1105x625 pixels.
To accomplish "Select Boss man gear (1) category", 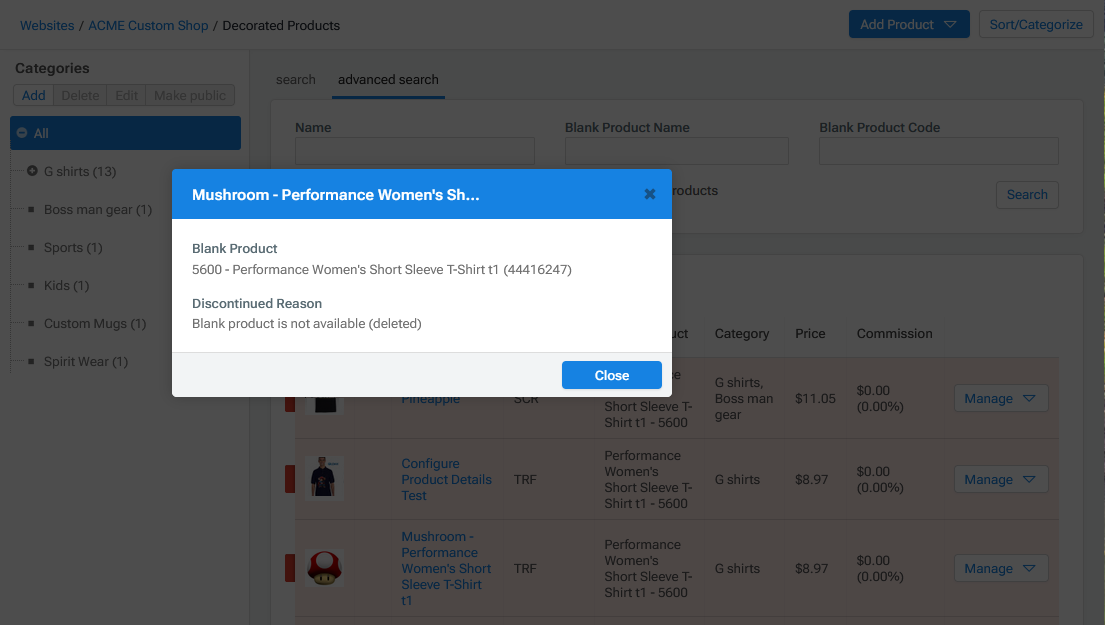I will 98,209.
